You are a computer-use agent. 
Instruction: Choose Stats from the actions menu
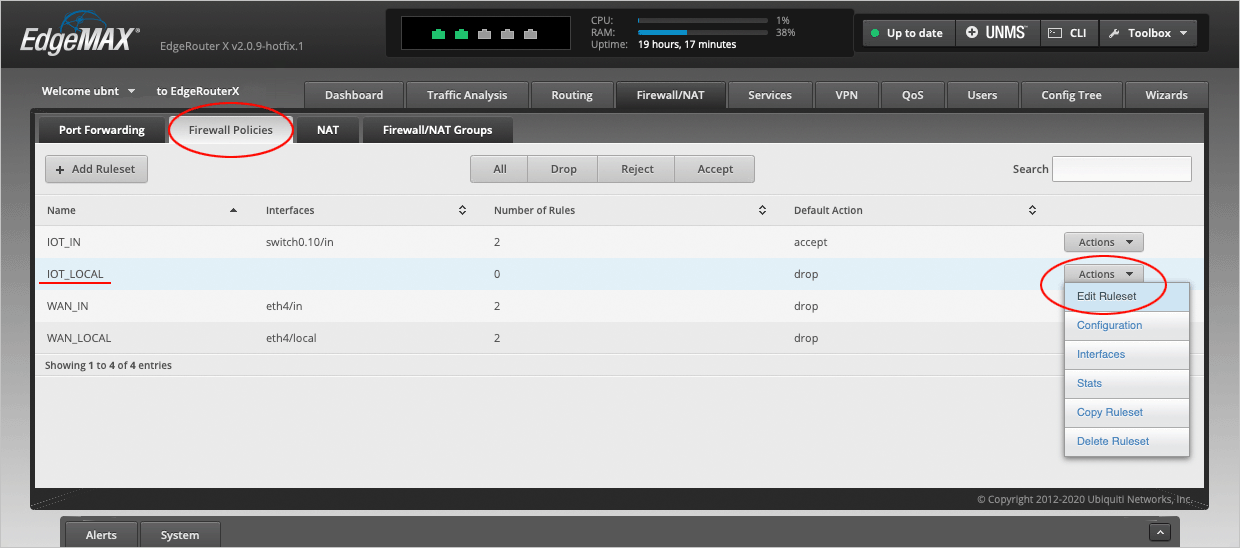click(1127, 383)
